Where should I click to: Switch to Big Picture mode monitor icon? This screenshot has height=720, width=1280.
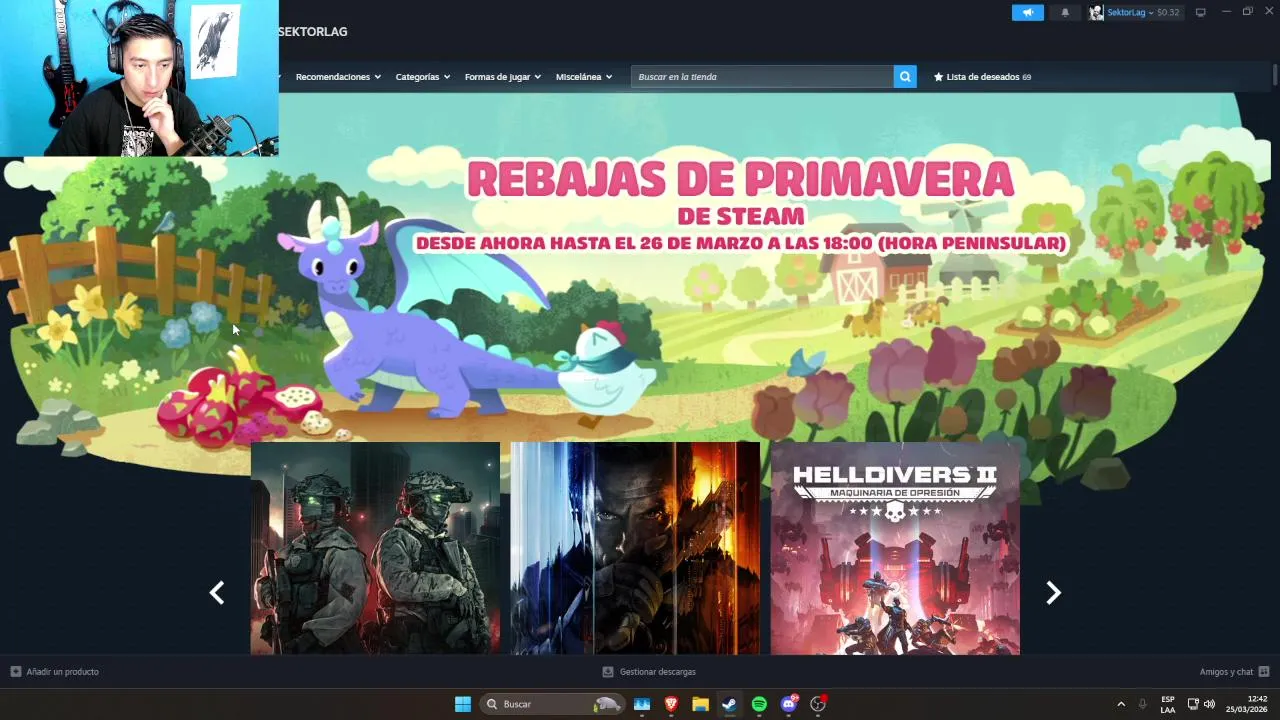1201,12
